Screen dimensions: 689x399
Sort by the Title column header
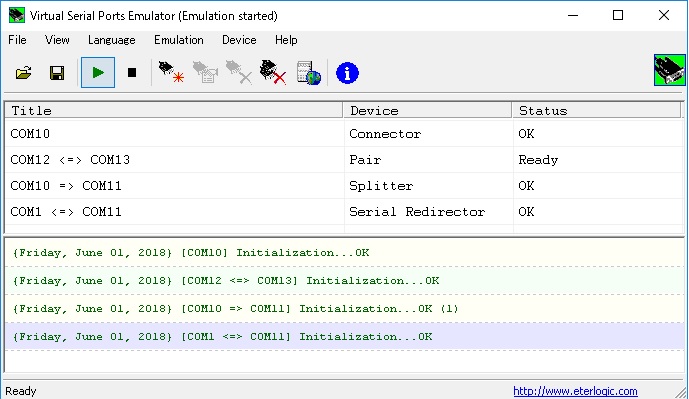click(174, 110)
